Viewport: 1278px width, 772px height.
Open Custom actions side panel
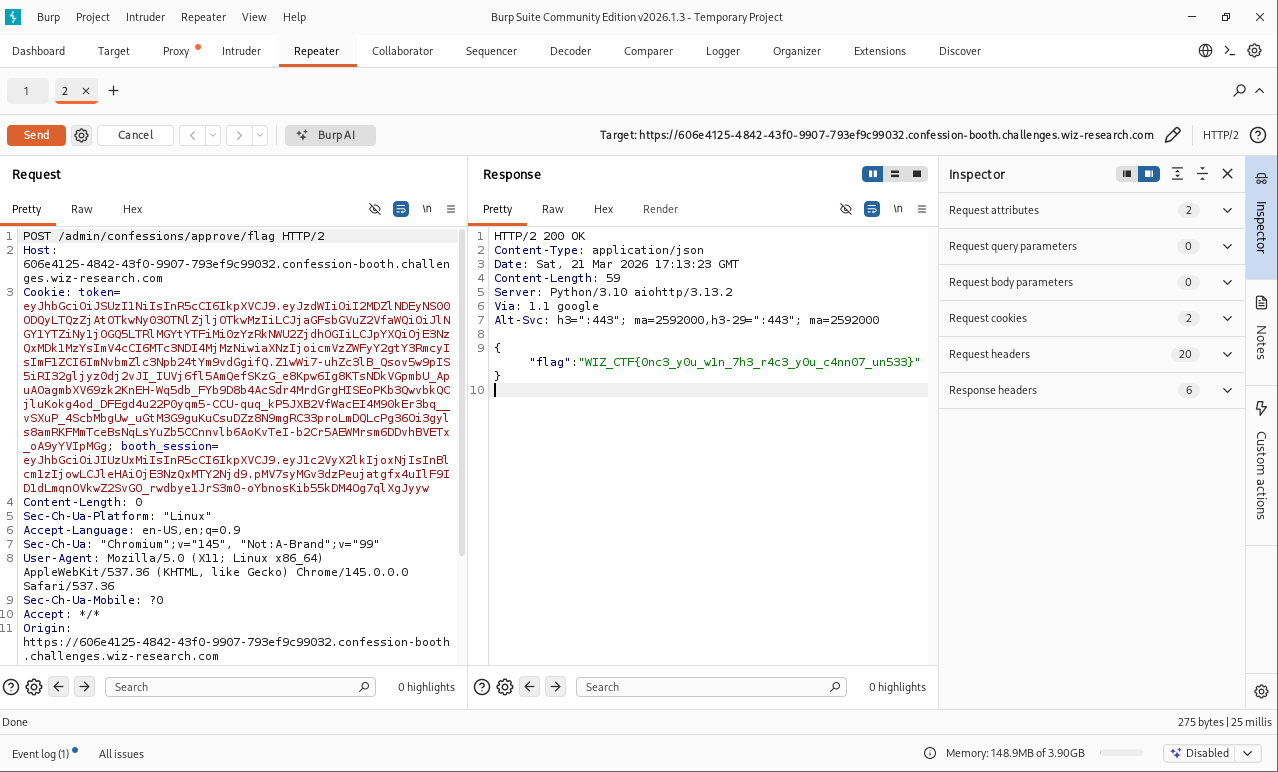[1261, 460]
